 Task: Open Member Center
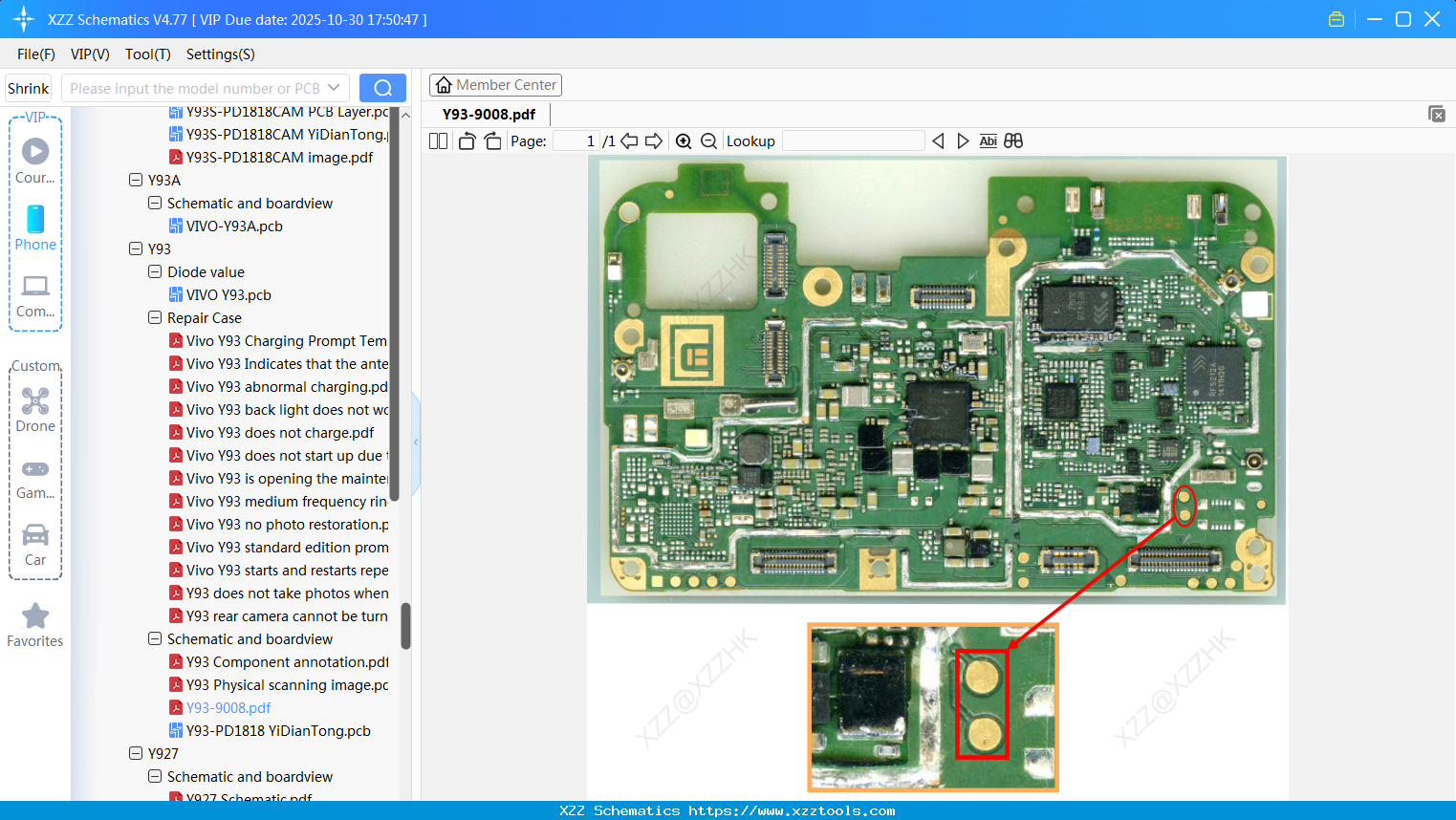[x=495, y=85]
